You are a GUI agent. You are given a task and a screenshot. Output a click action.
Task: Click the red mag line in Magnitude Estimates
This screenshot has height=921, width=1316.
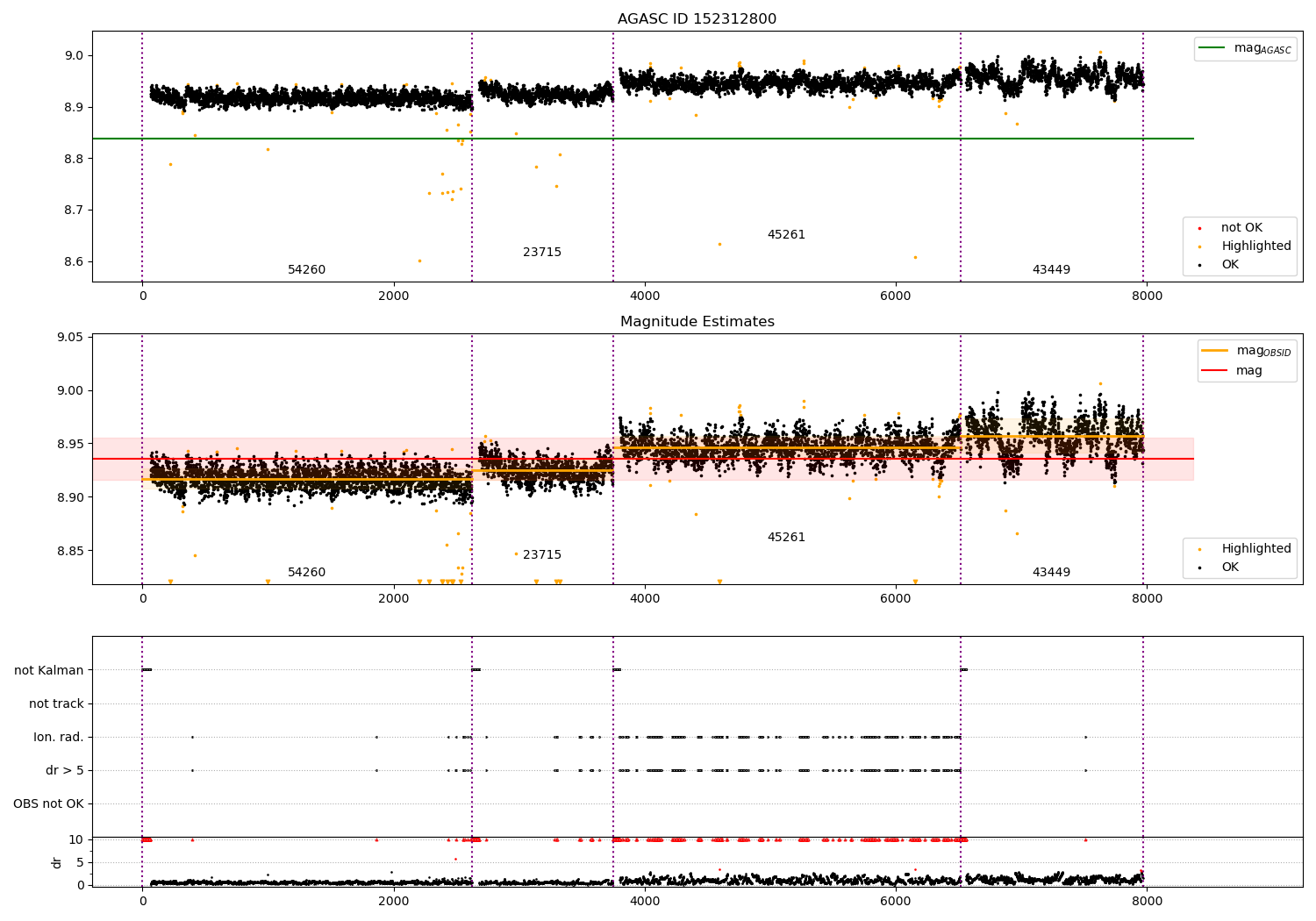click(x=642, y=459)
